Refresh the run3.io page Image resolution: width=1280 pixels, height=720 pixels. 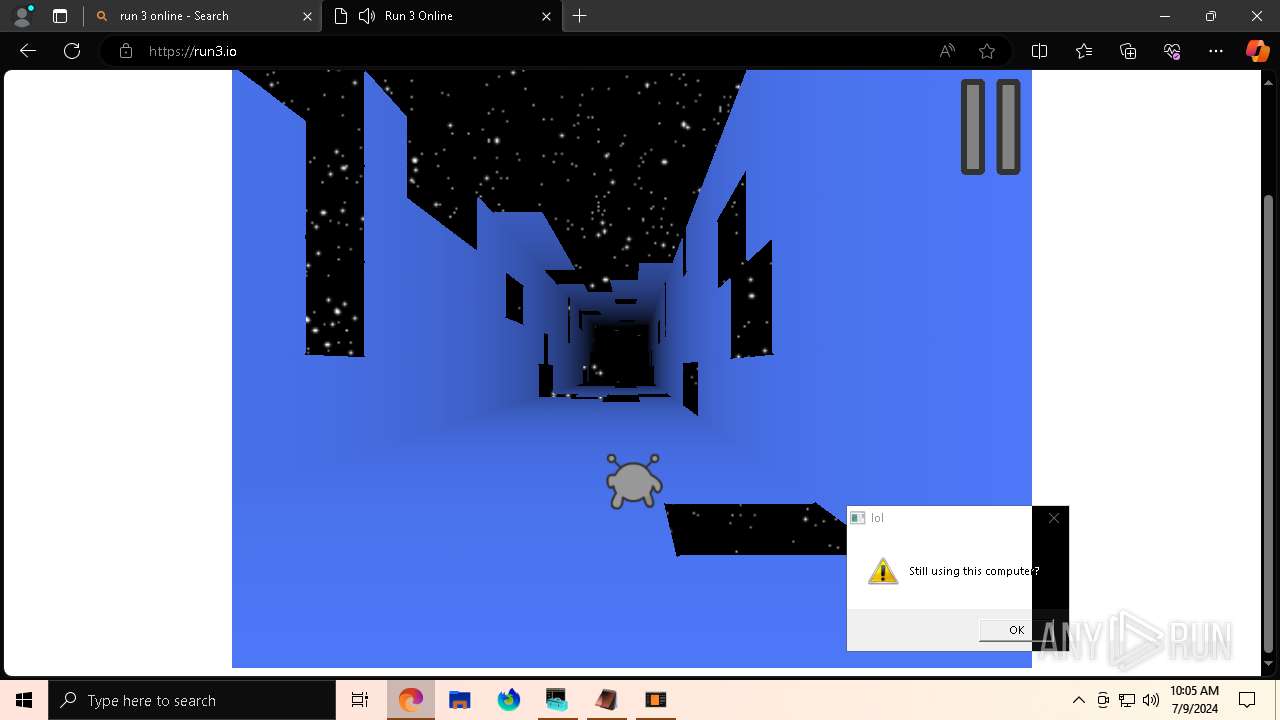click(x=72, y=51)
